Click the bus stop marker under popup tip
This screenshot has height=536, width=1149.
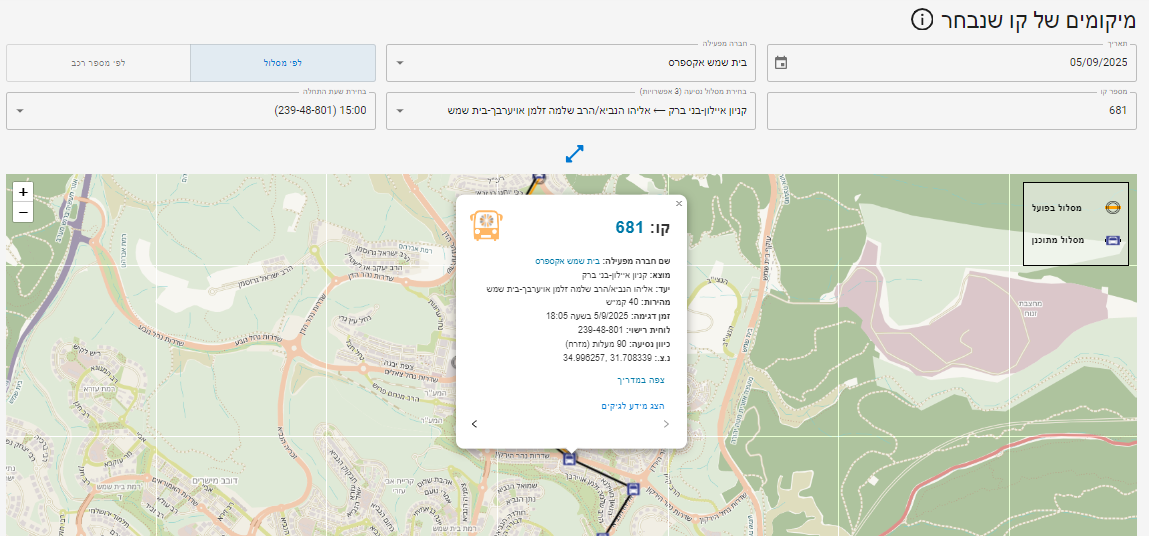click(x=569, y=459)
